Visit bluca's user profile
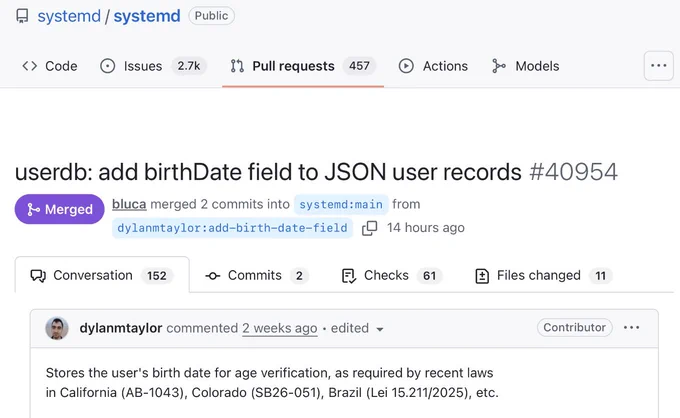 coord(129,204)
